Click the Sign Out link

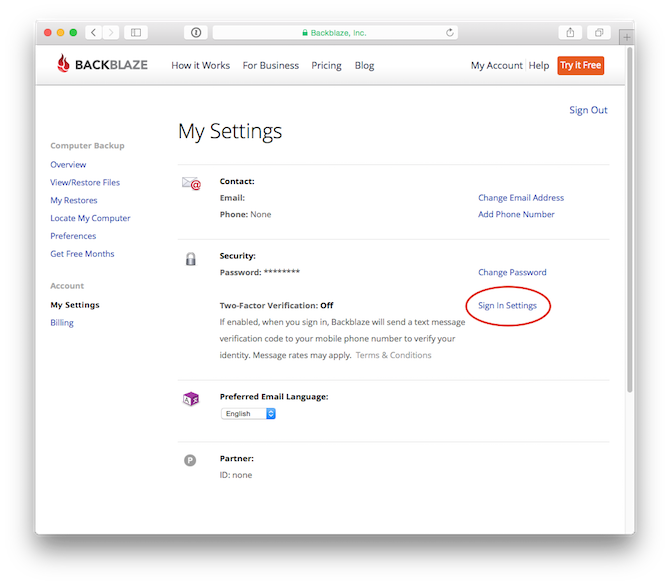pyautogui.click(x=588, y=110)
